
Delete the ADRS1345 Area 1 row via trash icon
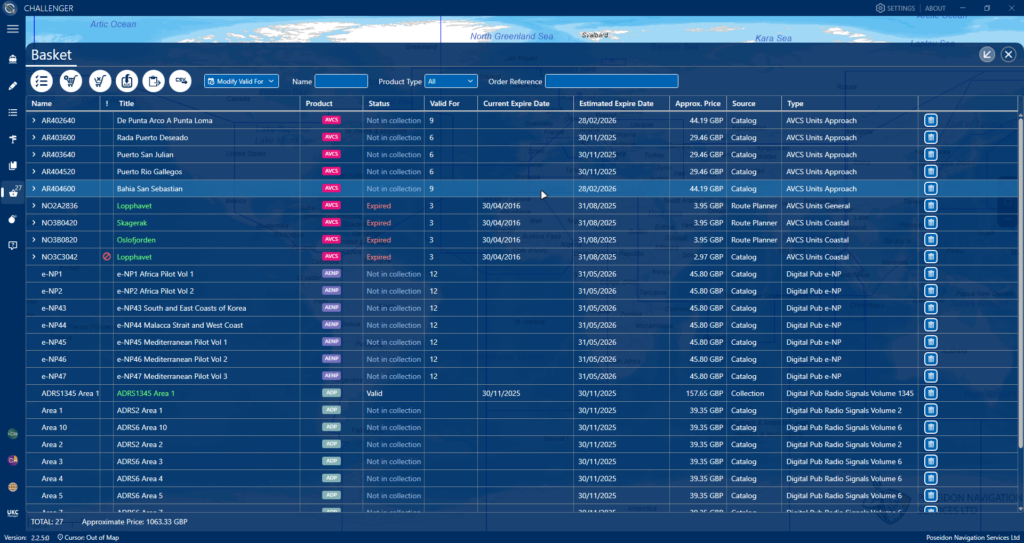[931, 393]
